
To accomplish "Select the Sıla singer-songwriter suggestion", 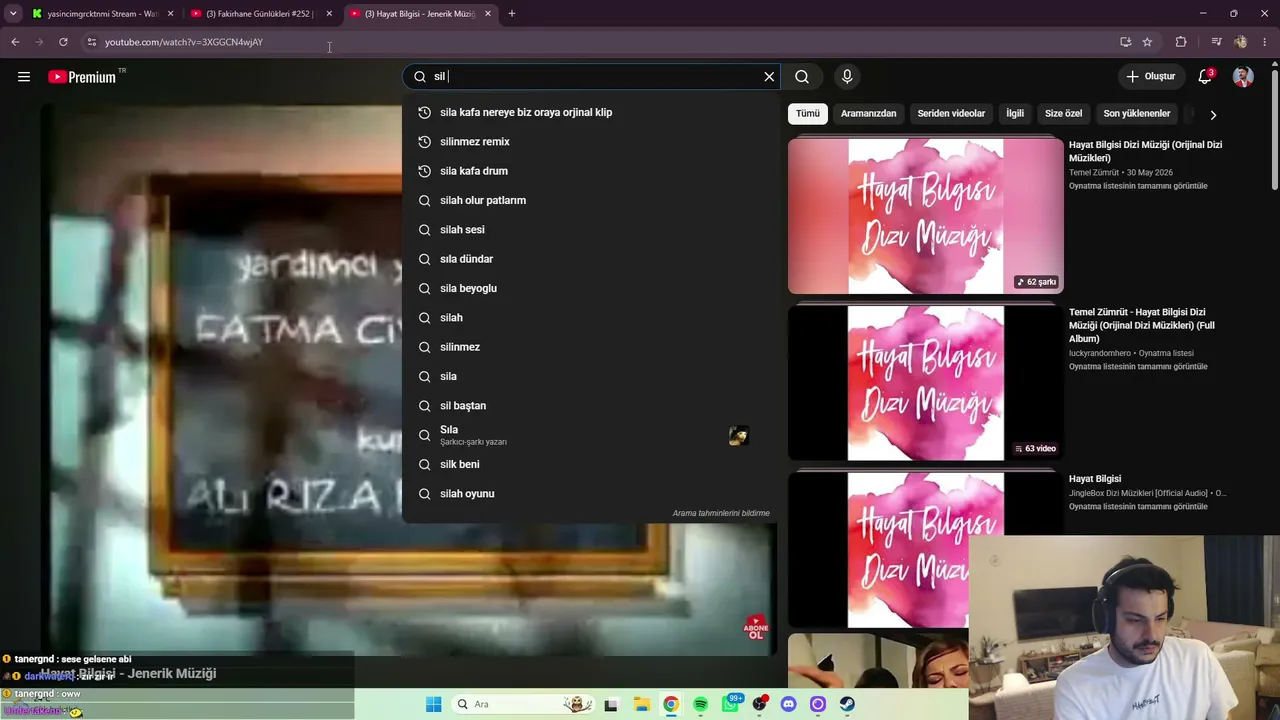I will click(x=591, y=435).
